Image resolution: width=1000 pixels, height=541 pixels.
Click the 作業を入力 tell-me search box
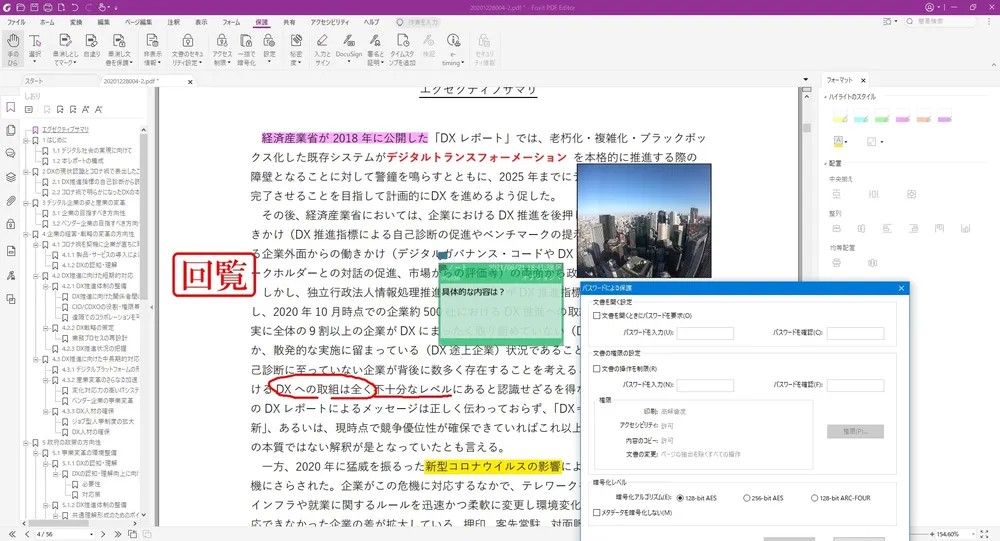tap(418, 22)
